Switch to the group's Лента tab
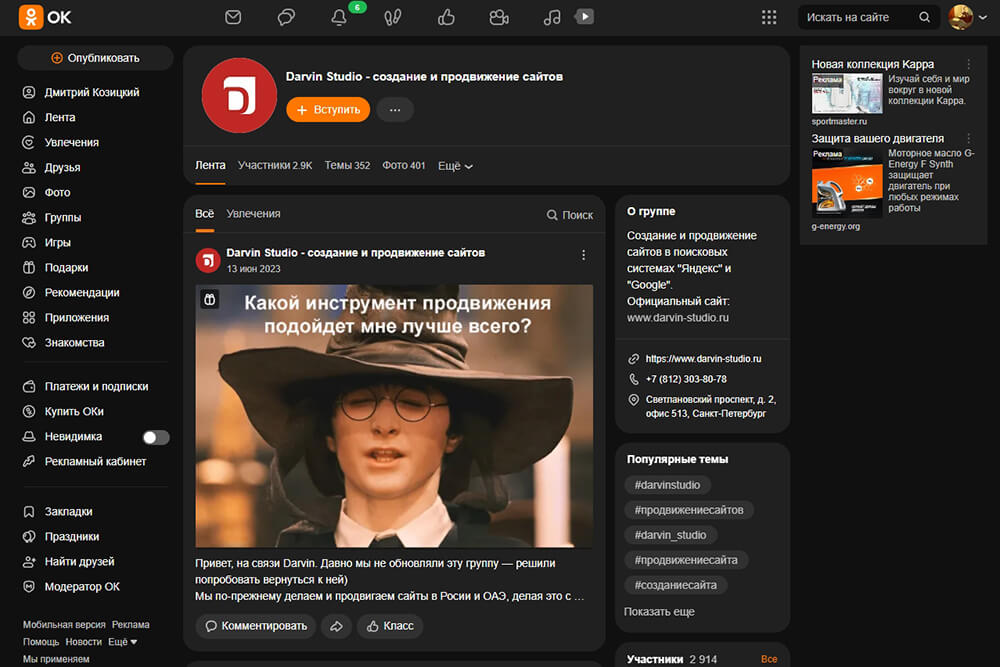The image size is (1000, 667). tap(210, 165)
